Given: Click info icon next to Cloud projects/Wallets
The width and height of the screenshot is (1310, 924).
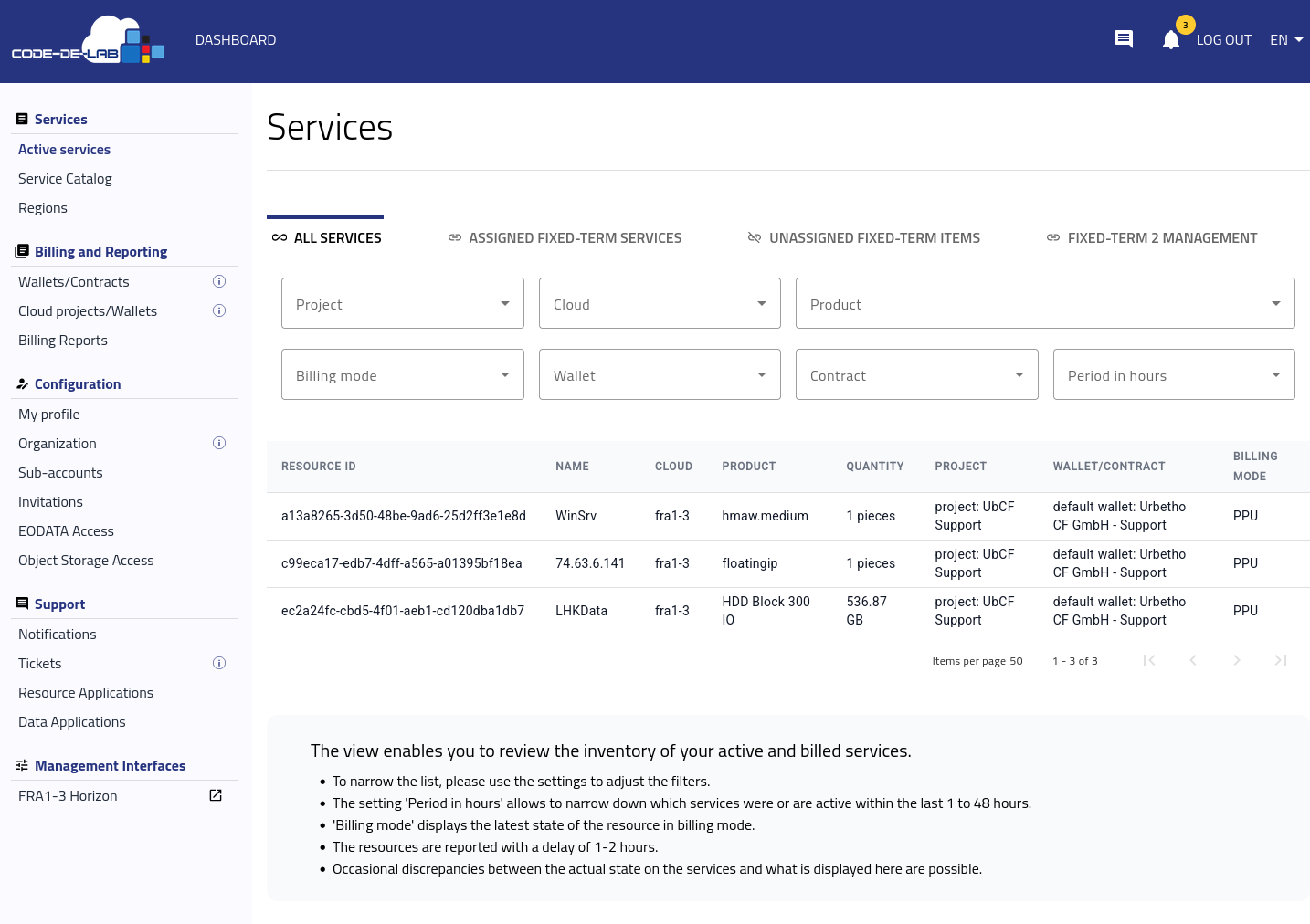Looking at the screenshot, I should pyautogui.click(x=219, y=310).
